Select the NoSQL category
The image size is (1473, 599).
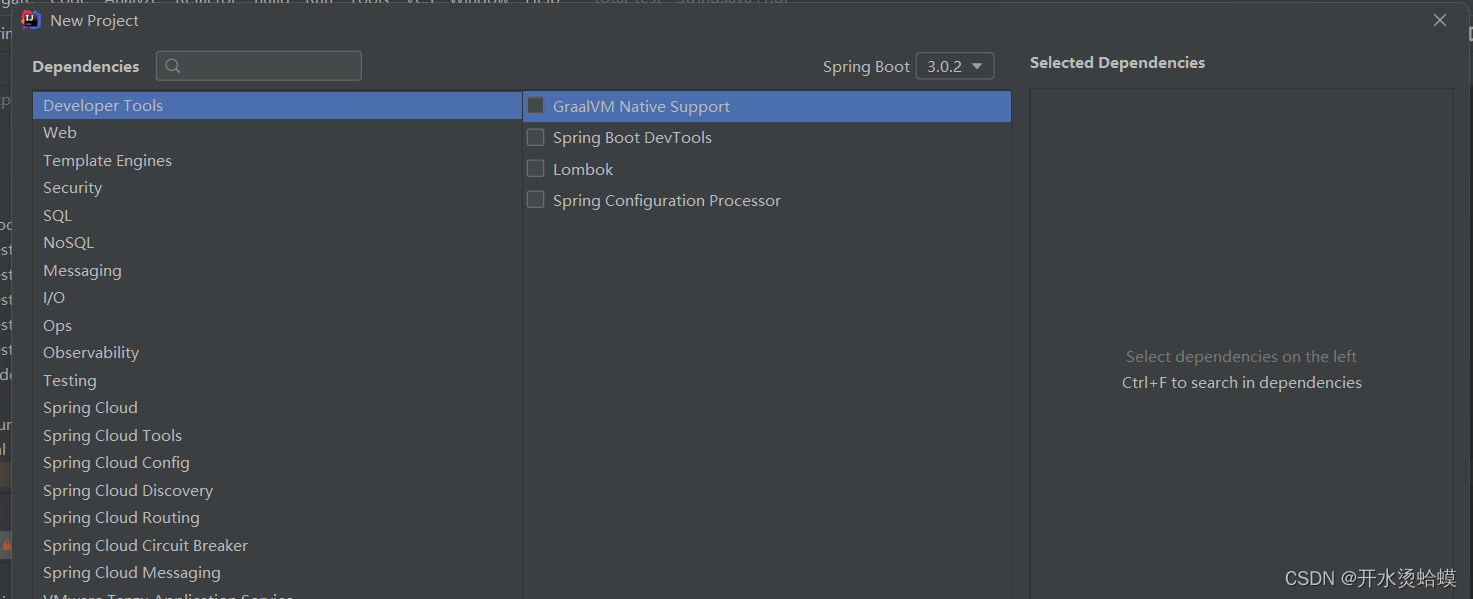[x=277, y=243]
